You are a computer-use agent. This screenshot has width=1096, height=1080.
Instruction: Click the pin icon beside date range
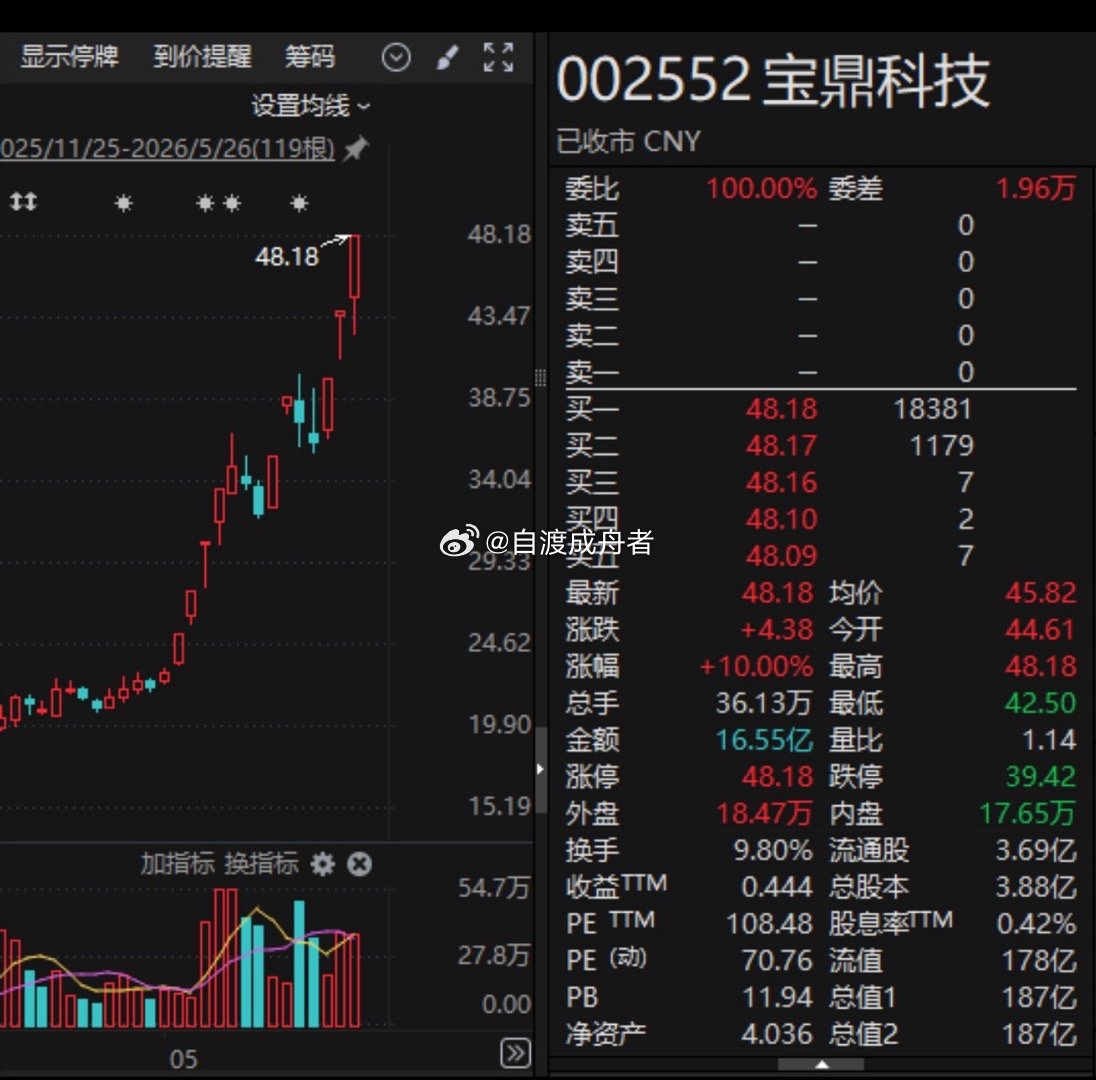pyautogui.click(x=356, y=148)
